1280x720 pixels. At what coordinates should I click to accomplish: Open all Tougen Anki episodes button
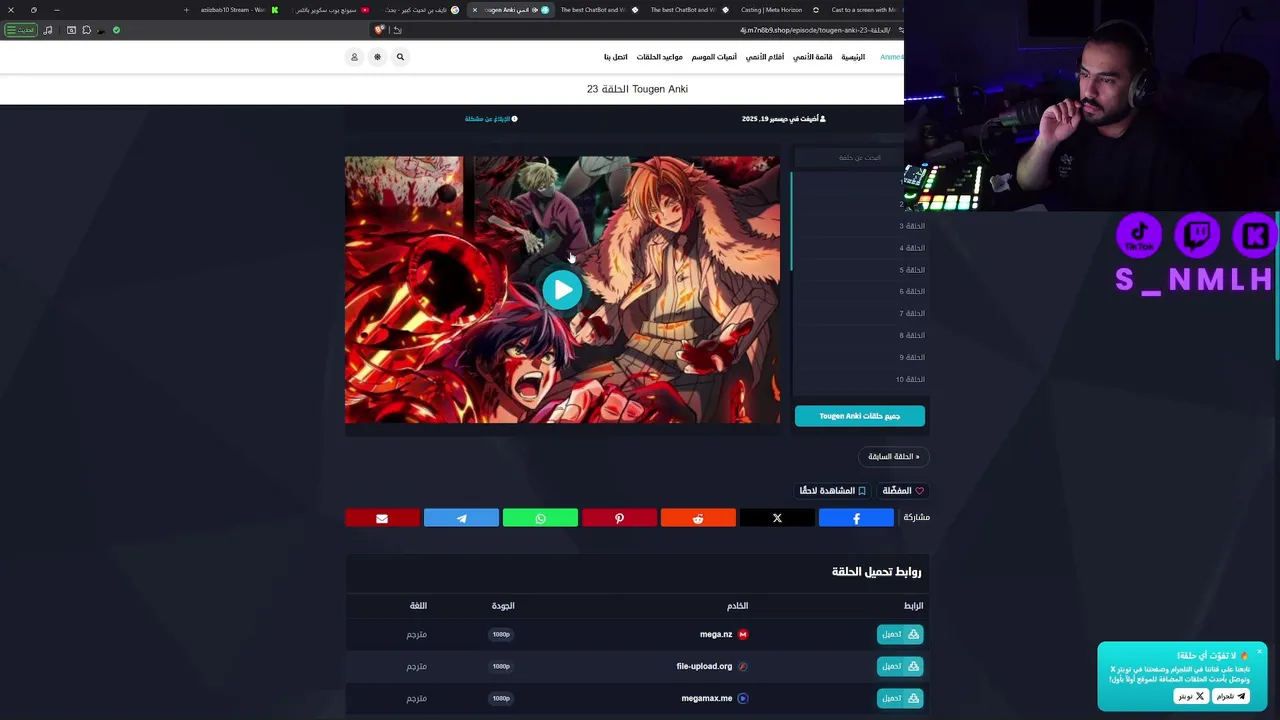point(860,416)
